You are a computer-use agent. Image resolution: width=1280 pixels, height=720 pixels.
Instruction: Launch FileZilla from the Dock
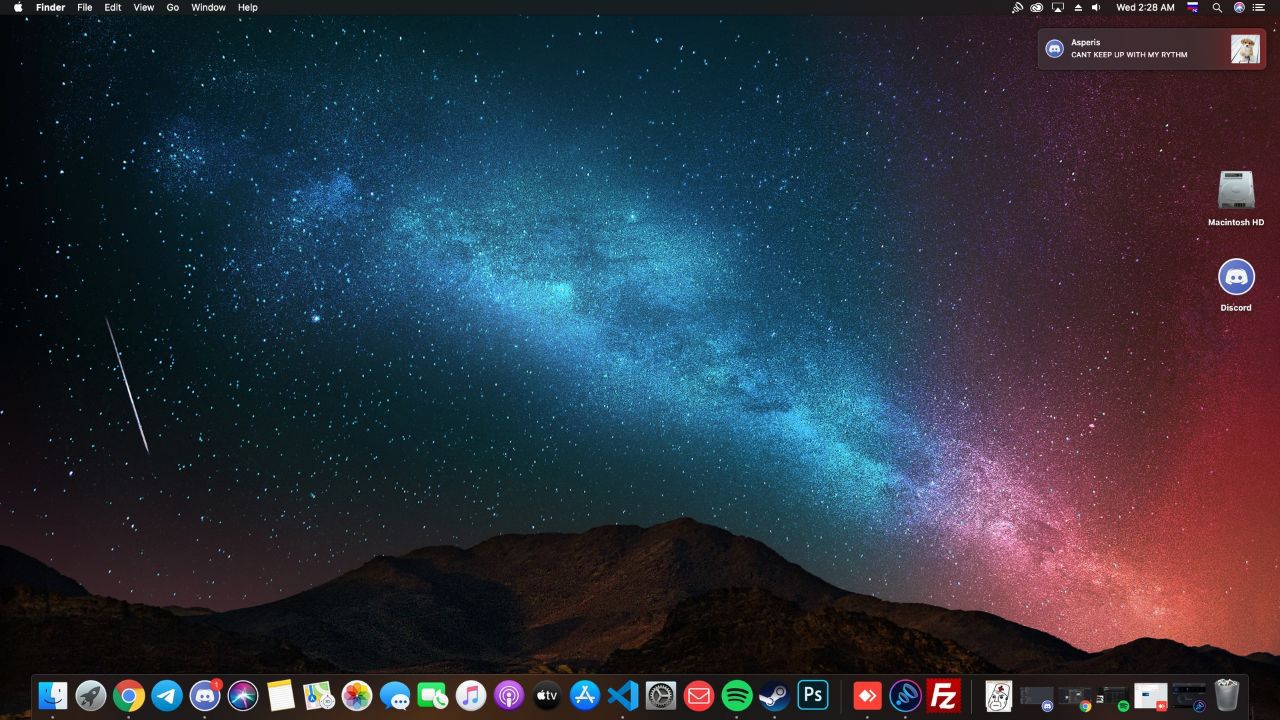pos(943,695)
